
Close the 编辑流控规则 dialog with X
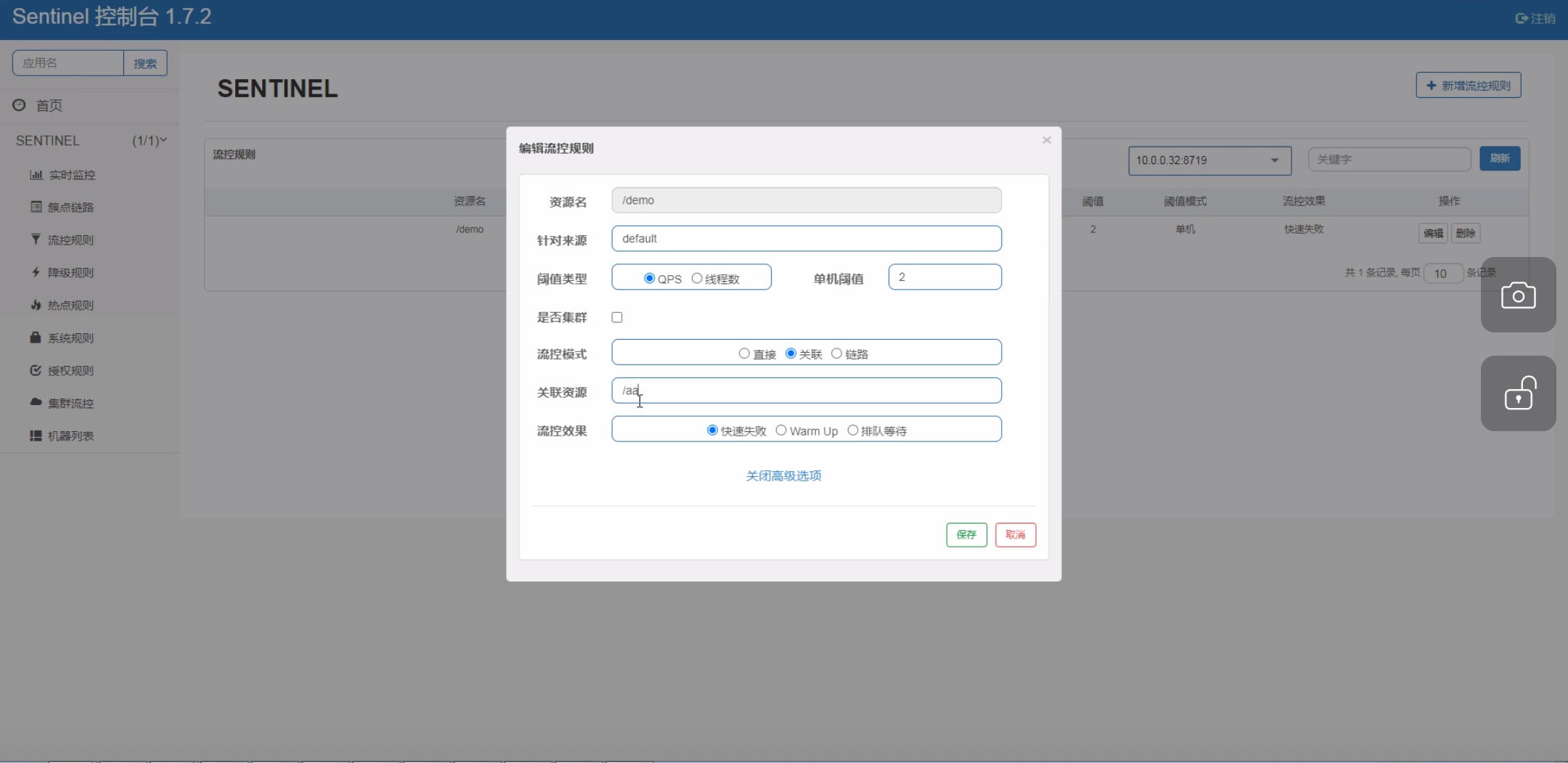point(1046,140)
